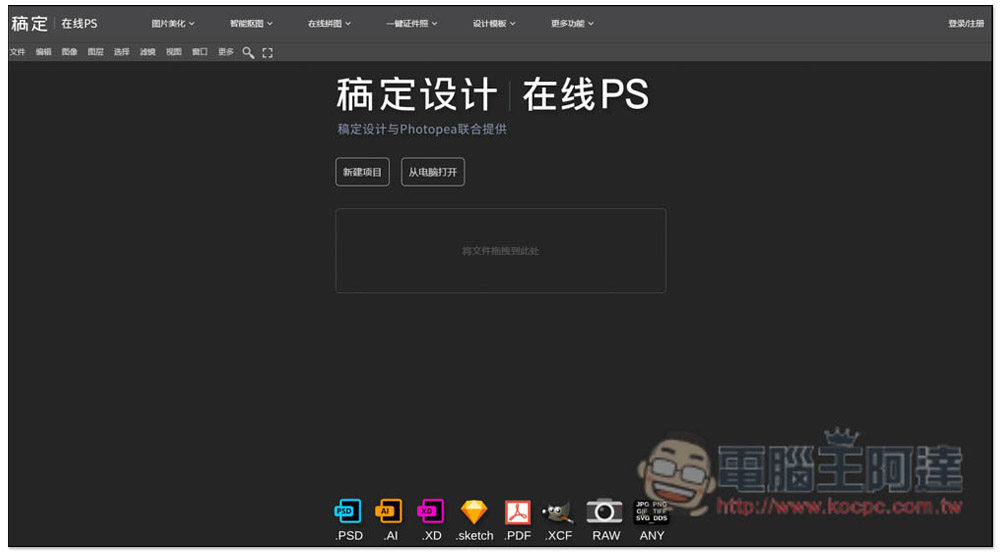Click the search magnifier icon
Viewport: 1000px width, 553px height.
(x=248, y=53)
